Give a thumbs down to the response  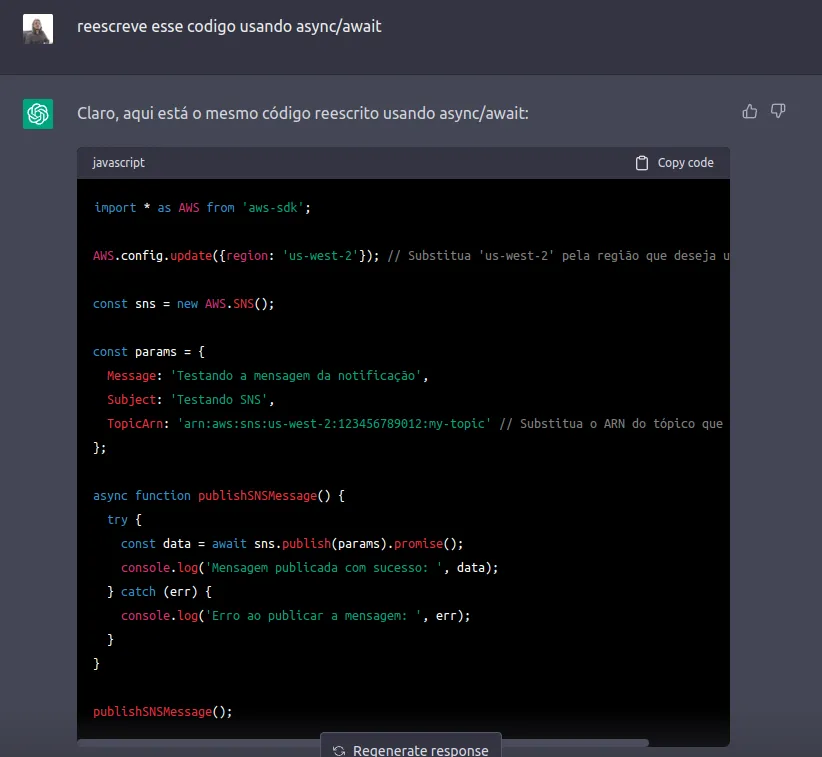(778, 111)
